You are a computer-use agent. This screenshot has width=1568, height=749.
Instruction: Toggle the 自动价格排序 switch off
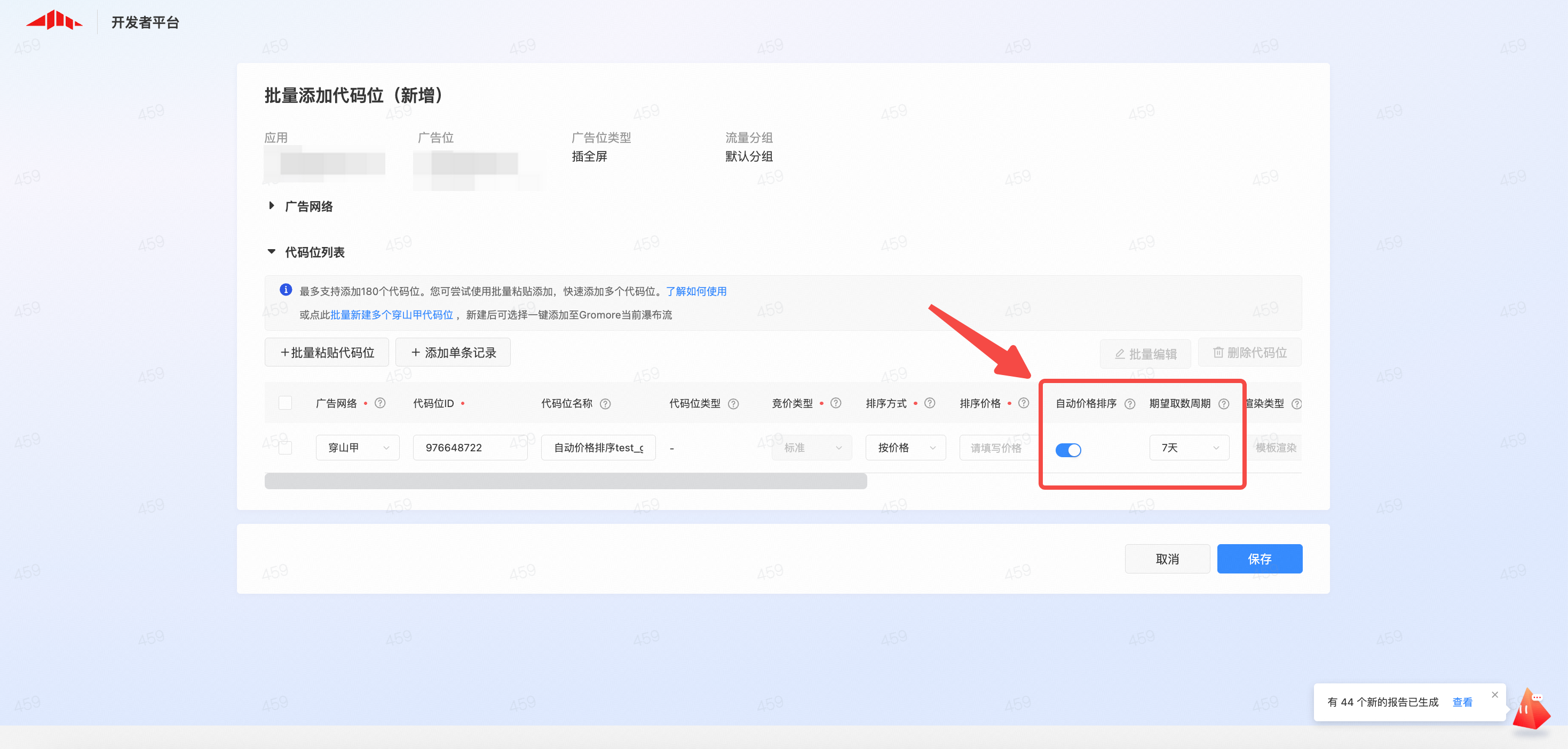coord(1067,450)
